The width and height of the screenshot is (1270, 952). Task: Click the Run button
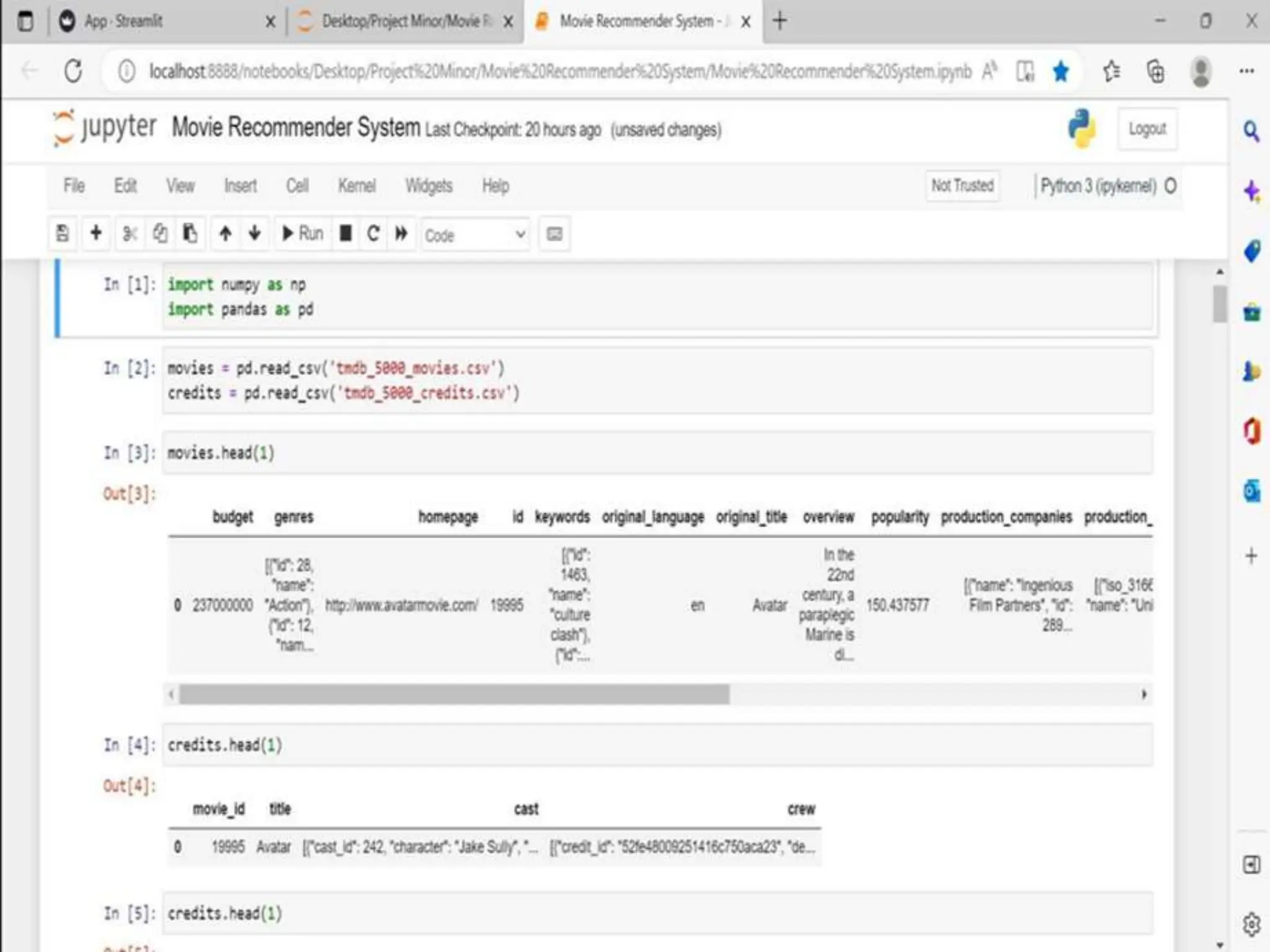coord(303,234)
